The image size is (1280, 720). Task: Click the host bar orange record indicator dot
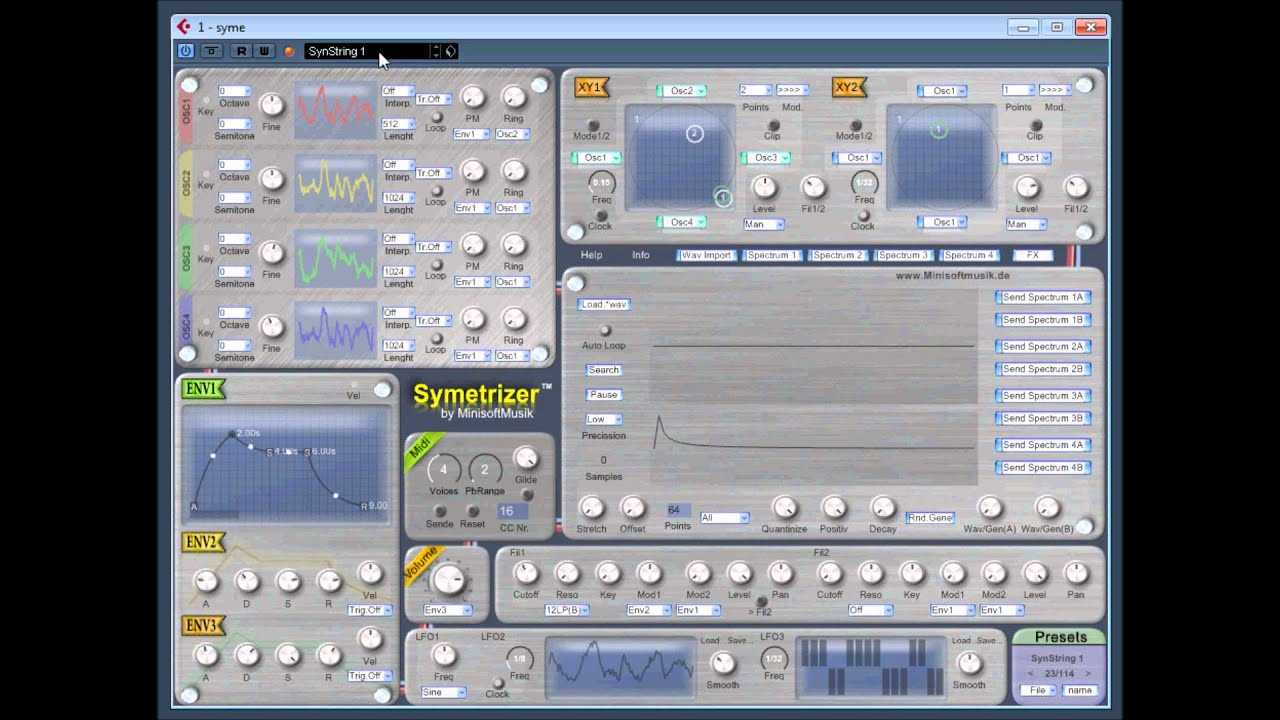pos(290,51)
